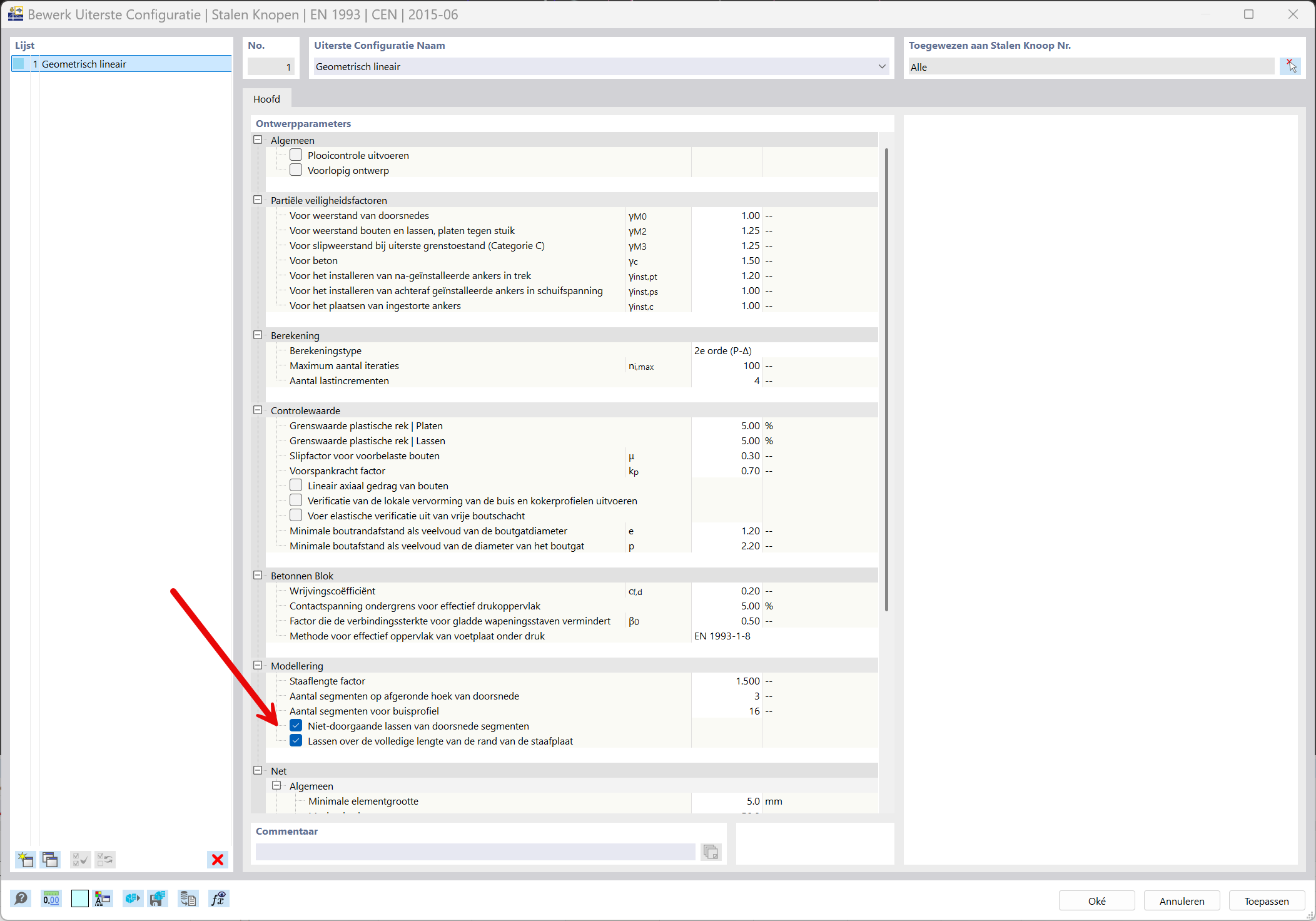Click the pick steel joint cursor icon
This screenshot has width=1316, height=921.
pos(1290,66)
